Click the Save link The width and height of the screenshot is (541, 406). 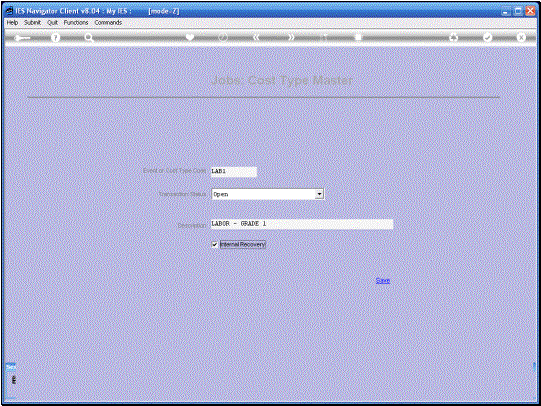coord(383,281)
